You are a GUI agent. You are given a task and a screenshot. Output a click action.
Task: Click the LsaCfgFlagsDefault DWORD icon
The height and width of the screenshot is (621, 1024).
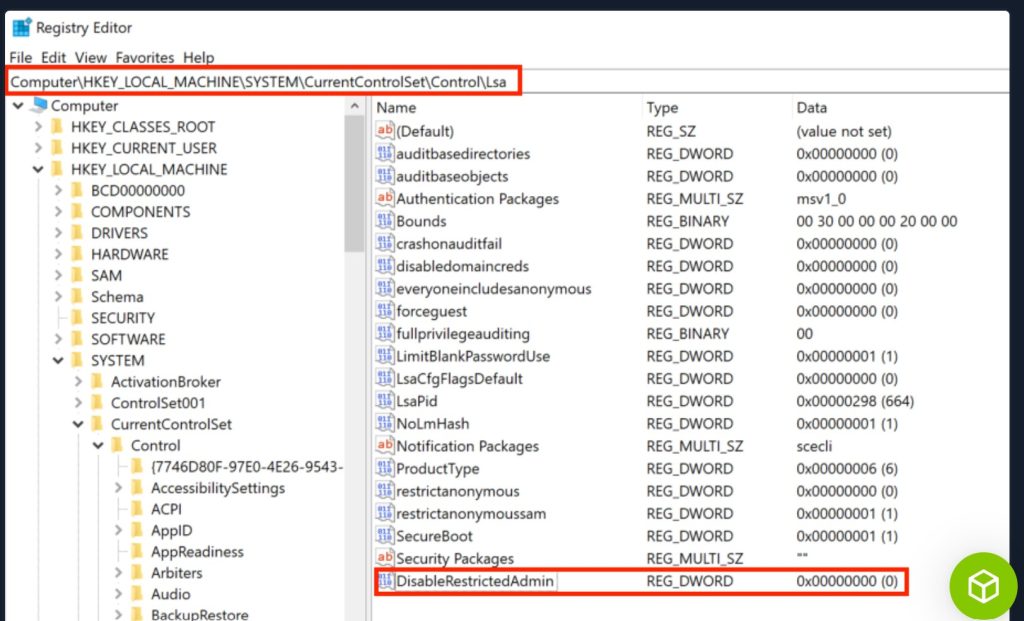[385, 378]
